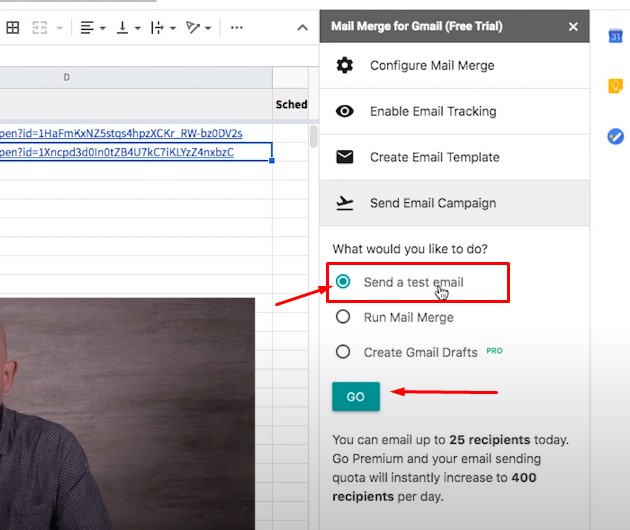Open the link ending in RW-bz0DV2s
The height and width of the screenshot is (530, 630).
tap(121, 133)
